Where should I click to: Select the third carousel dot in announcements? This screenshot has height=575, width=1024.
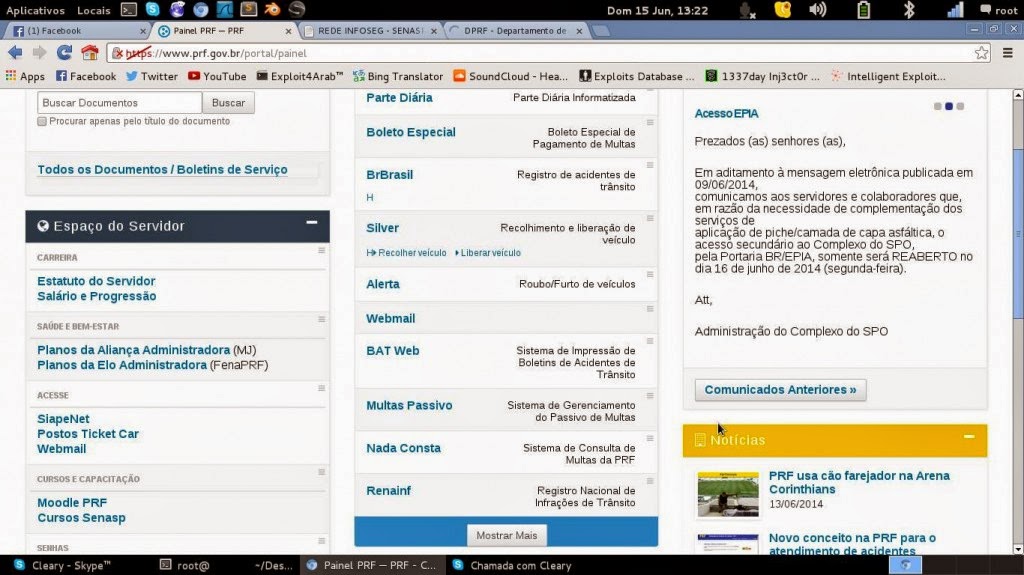tap(960, 106)
